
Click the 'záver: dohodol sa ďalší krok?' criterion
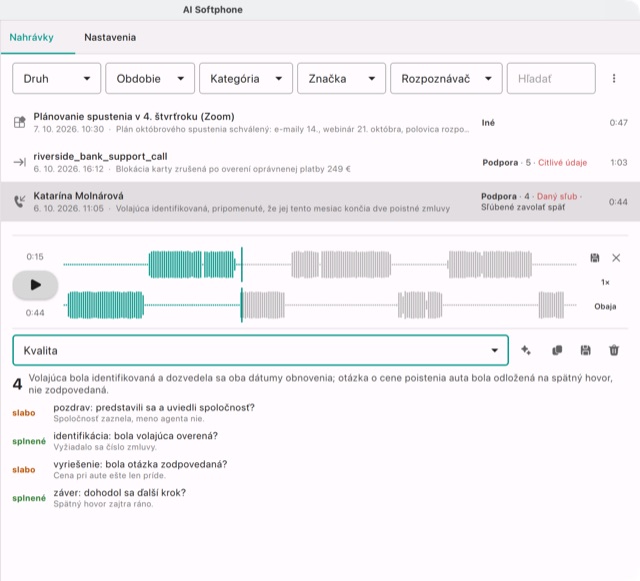pyautogui.click(x=120, y=492)
